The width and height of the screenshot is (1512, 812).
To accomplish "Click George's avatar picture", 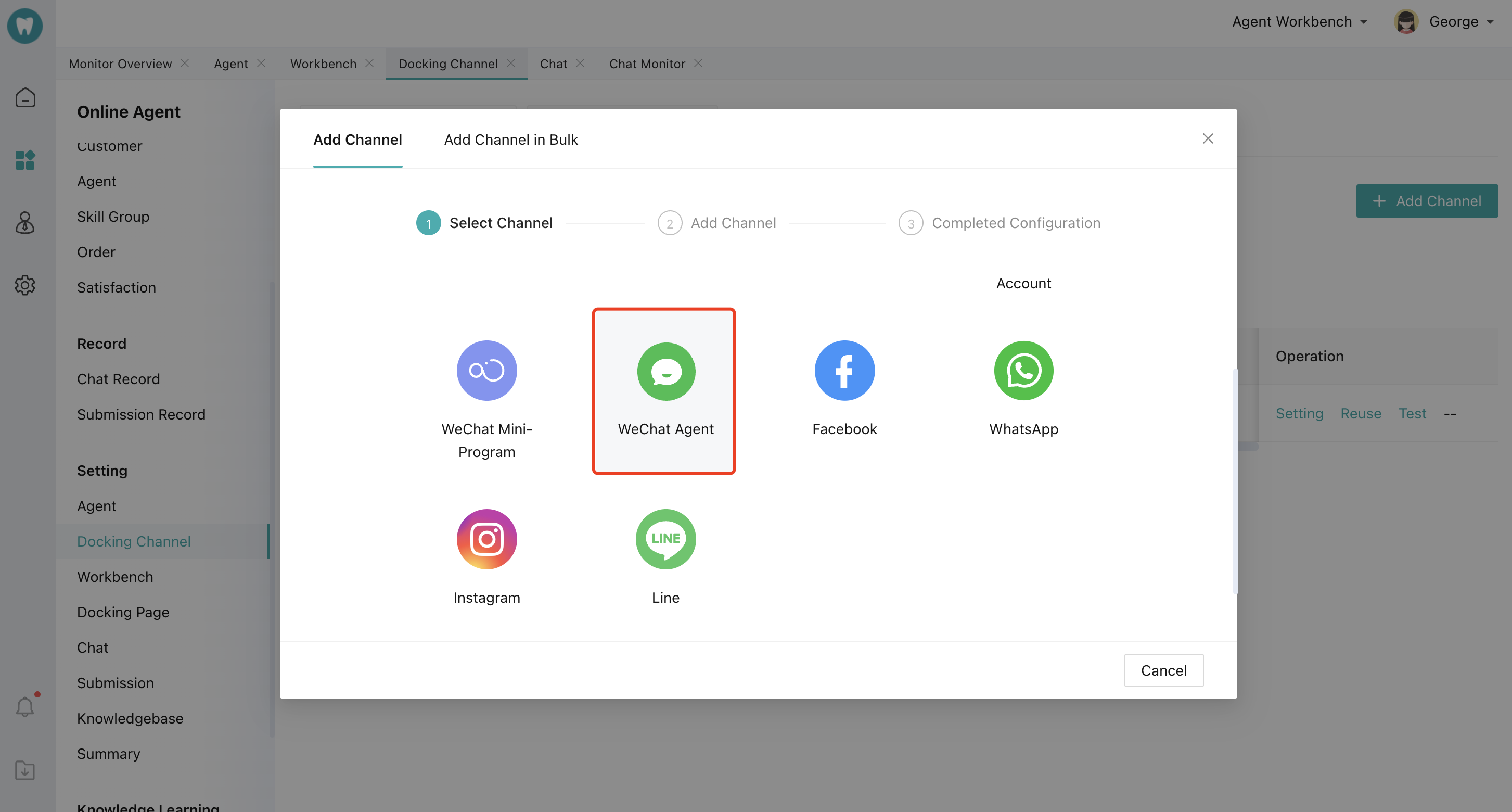I will coord(1406,22).
